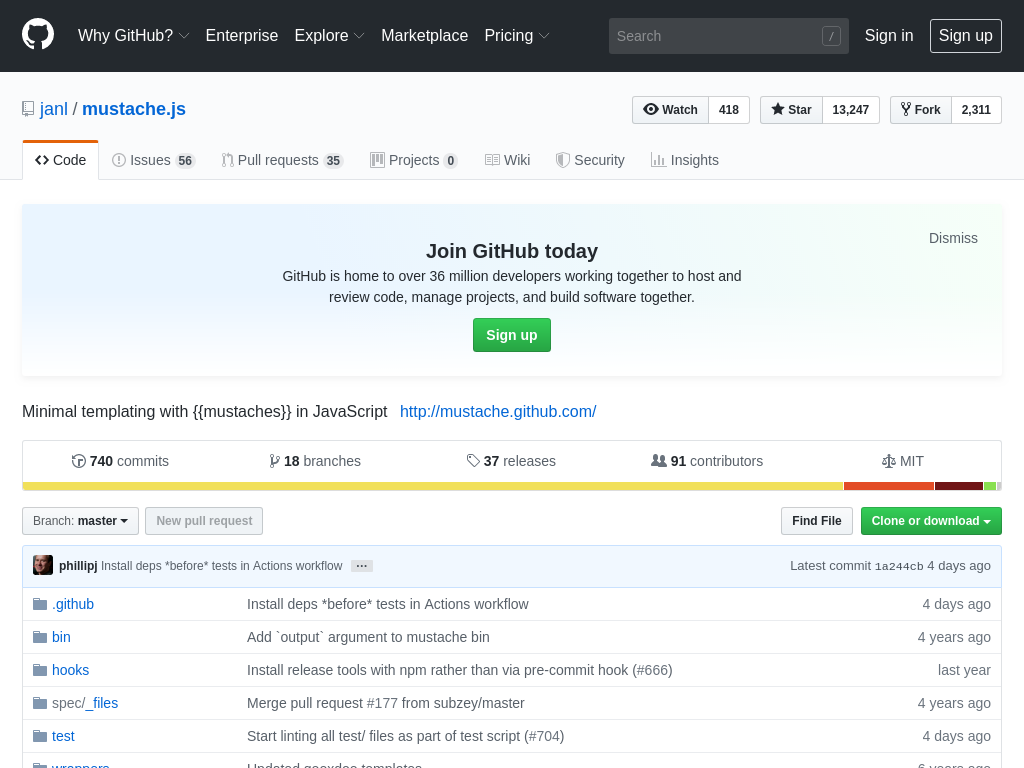Viewport: 1024px width, 768px height.
Task: View the 740 commits history
Action: (x=120, y=461)
